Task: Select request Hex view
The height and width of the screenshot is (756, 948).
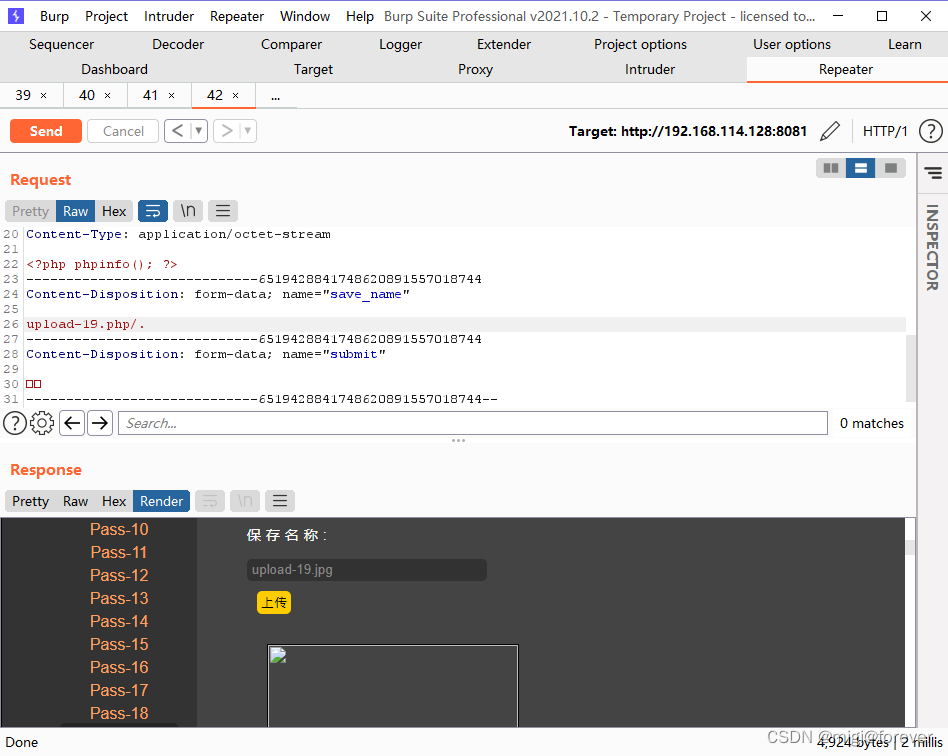Action: tap(114, 211)
